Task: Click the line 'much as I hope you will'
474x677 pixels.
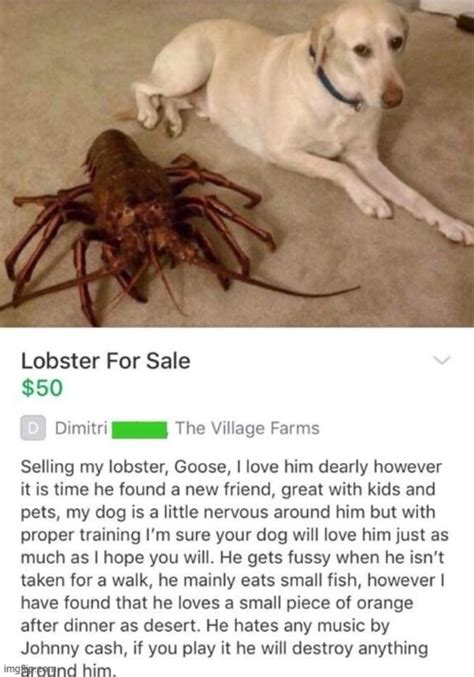Action: pos(117,558)
